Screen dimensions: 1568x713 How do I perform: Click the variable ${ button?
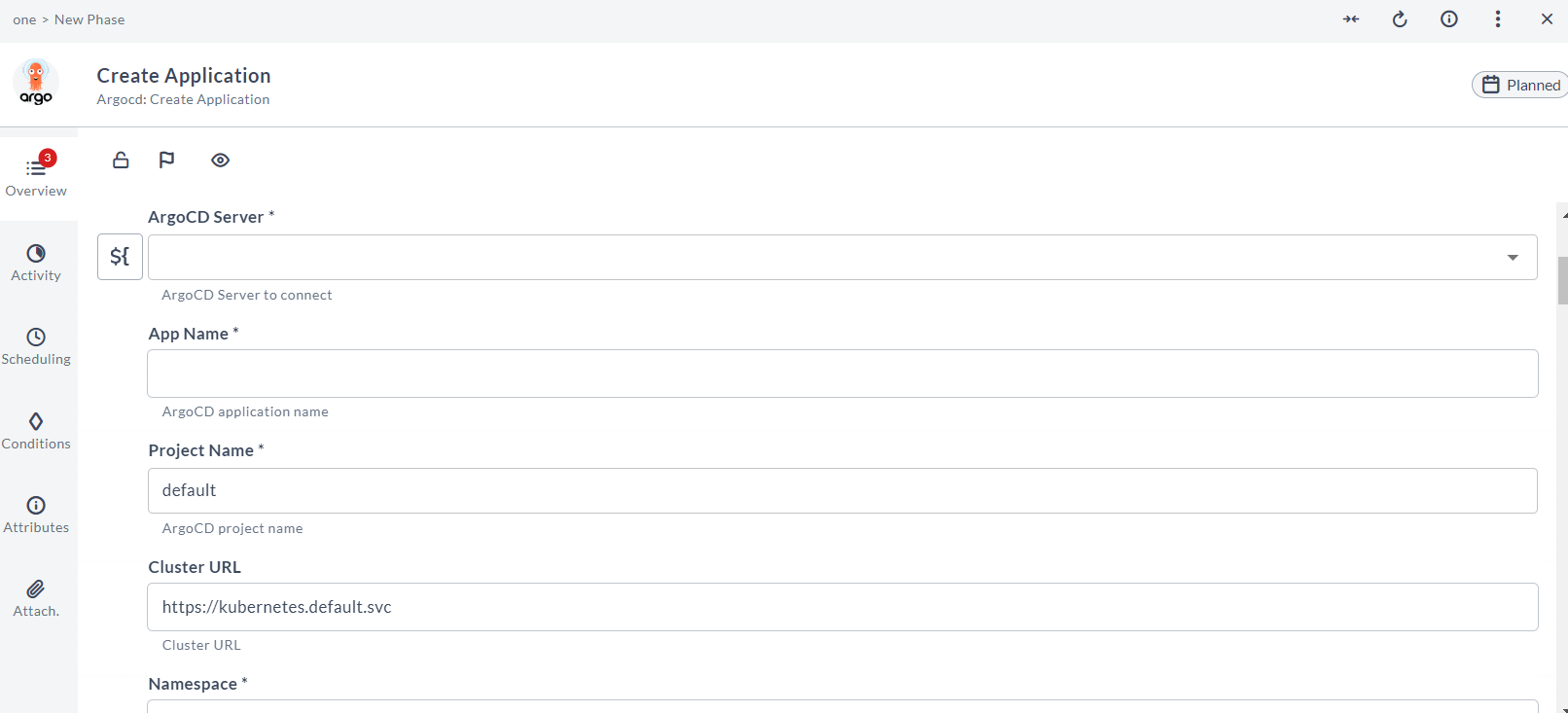click(x=120, y=257)
